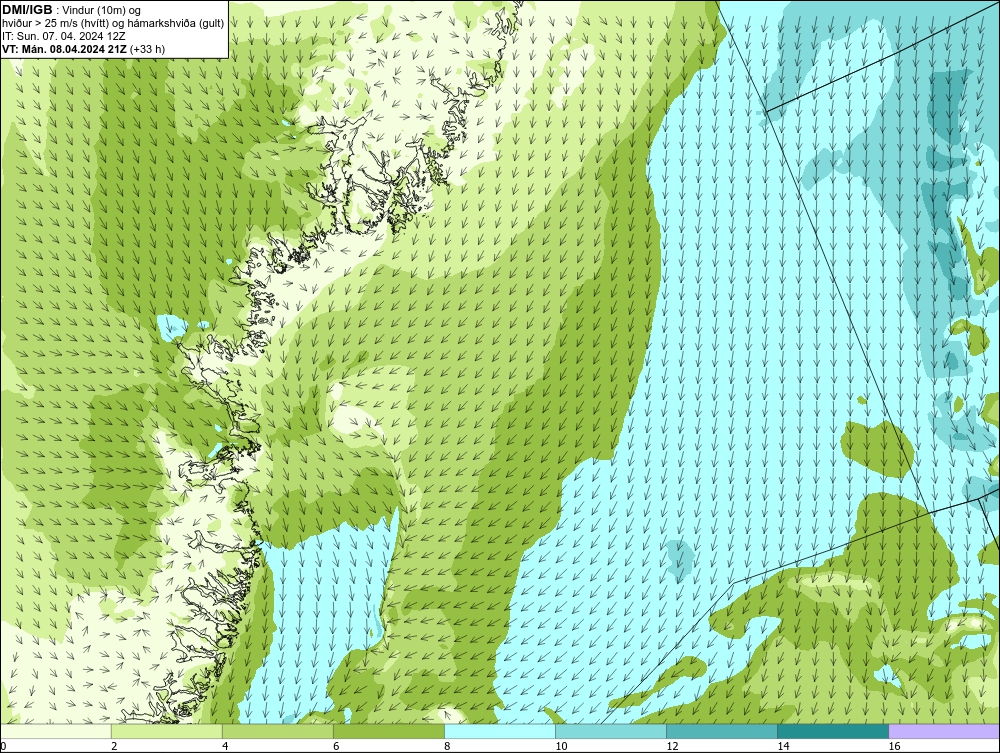Click the 'hviður > 25 m/s' description line
The height and width of the screenshot is (753, 1000).
click(113, 24)
